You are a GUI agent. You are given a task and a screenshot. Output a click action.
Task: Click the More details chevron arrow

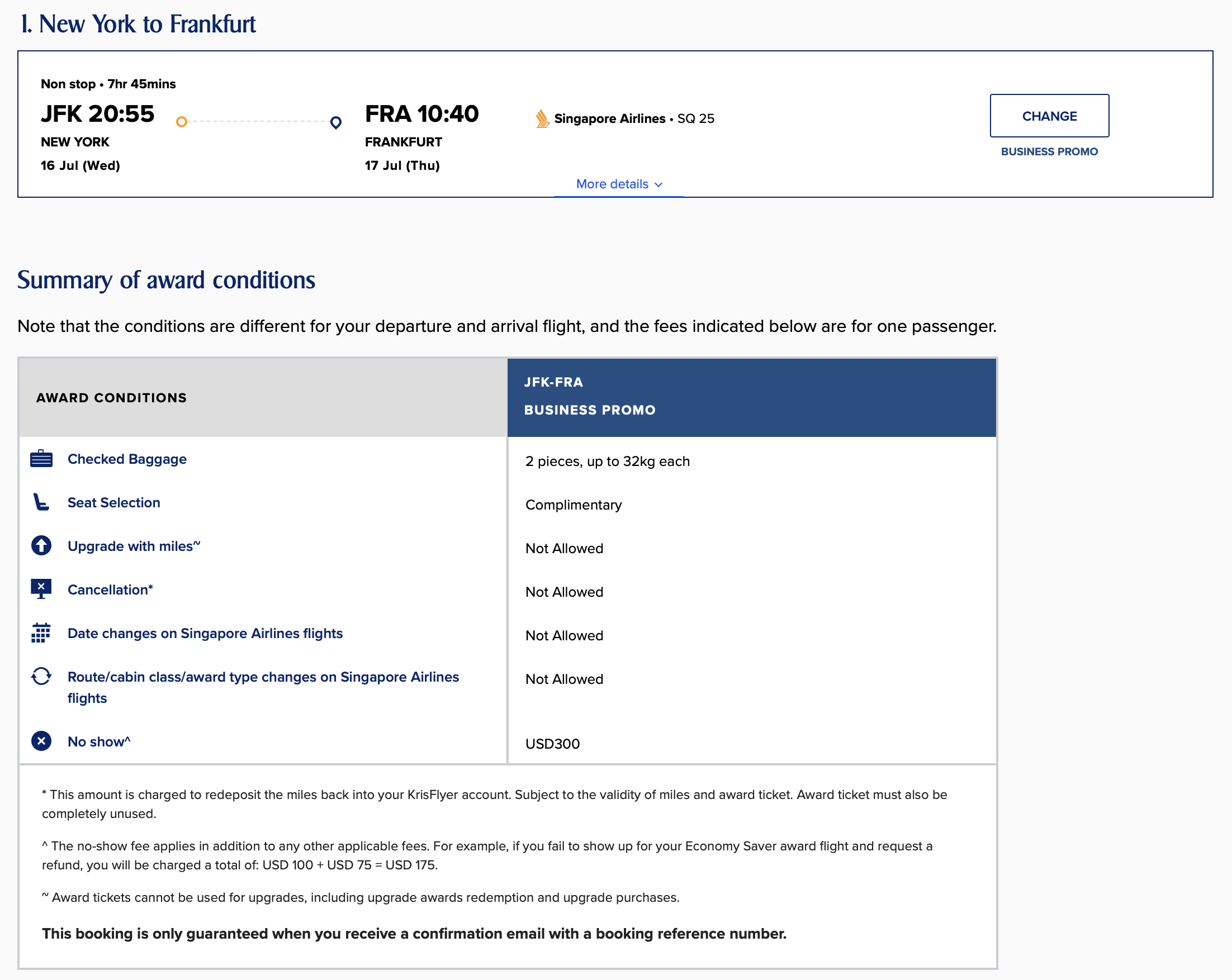pos(658,184)
